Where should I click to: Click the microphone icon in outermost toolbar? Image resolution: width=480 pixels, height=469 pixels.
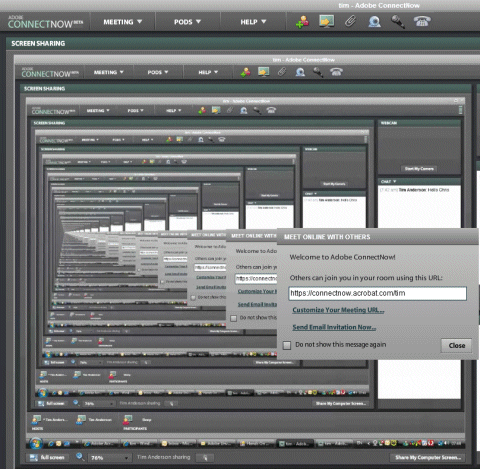pos(398,22)
